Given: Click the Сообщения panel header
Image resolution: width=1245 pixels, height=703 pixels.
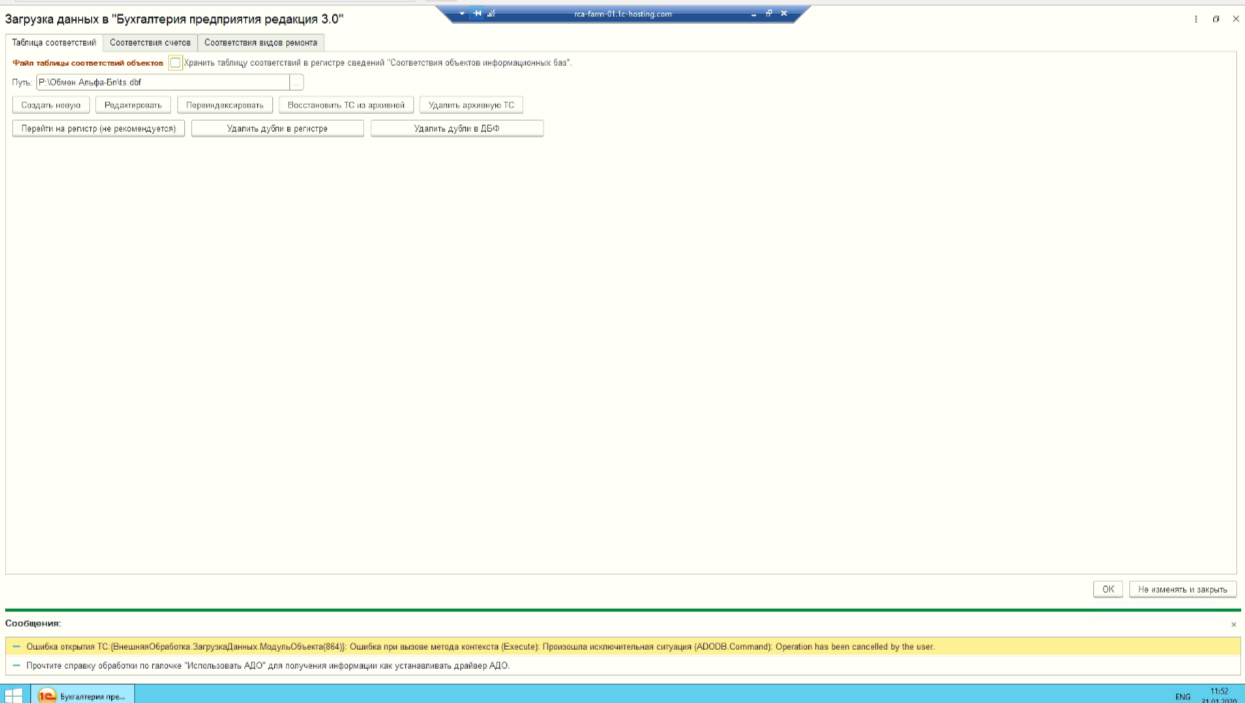Looking at the screenshot, I should click(33, 623).
